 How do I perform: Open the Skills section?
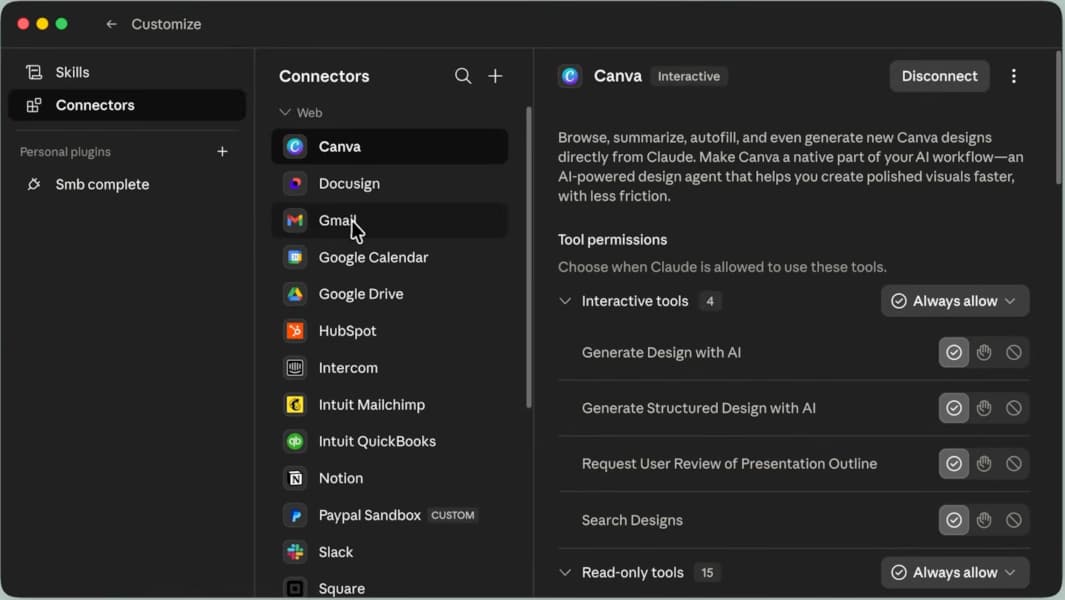(x=126, y=72)
